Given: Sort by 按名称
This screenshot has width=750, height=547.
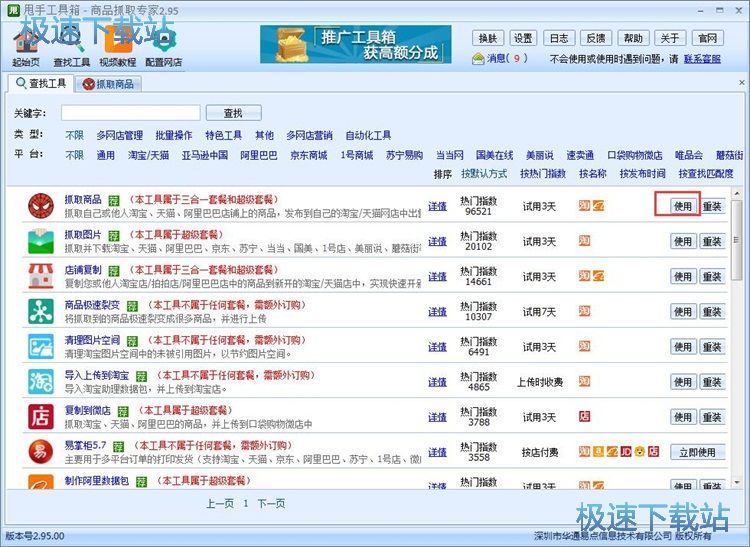Looking at the screenshot, I should point(593,174).
